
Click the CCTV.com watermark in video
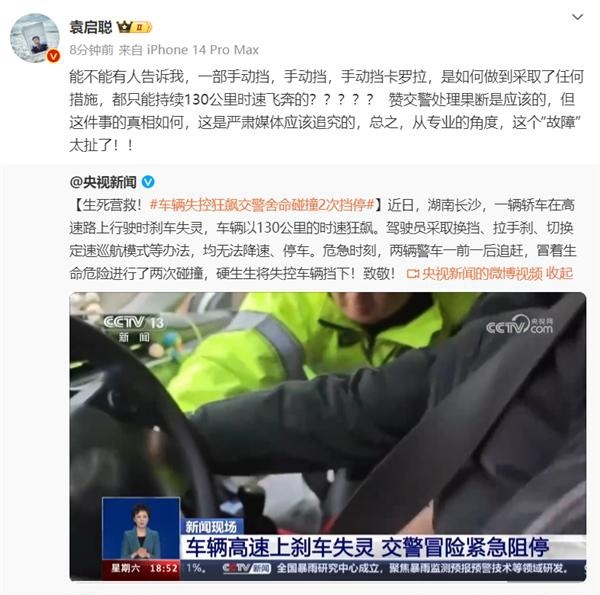click(520, 324)
